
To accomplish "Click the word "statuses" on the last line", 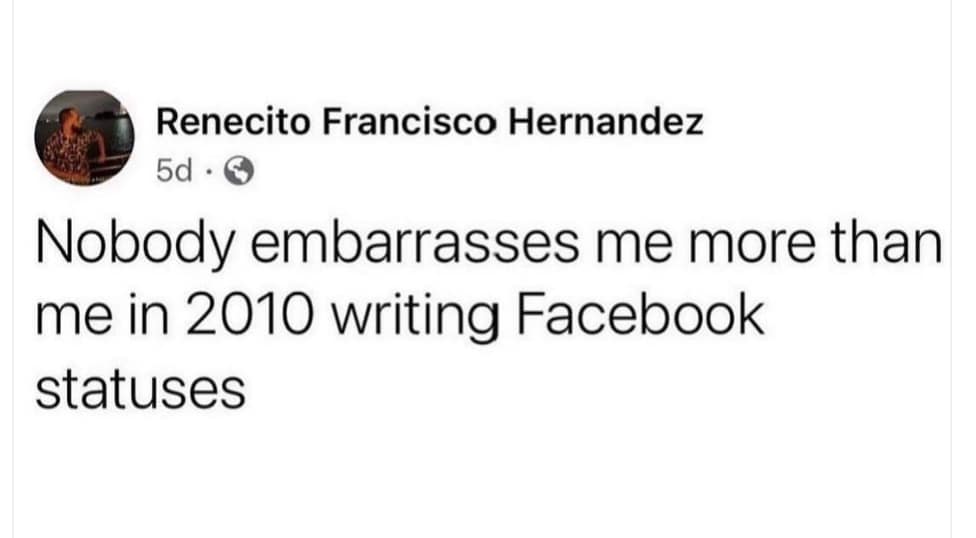I will 140,386.
